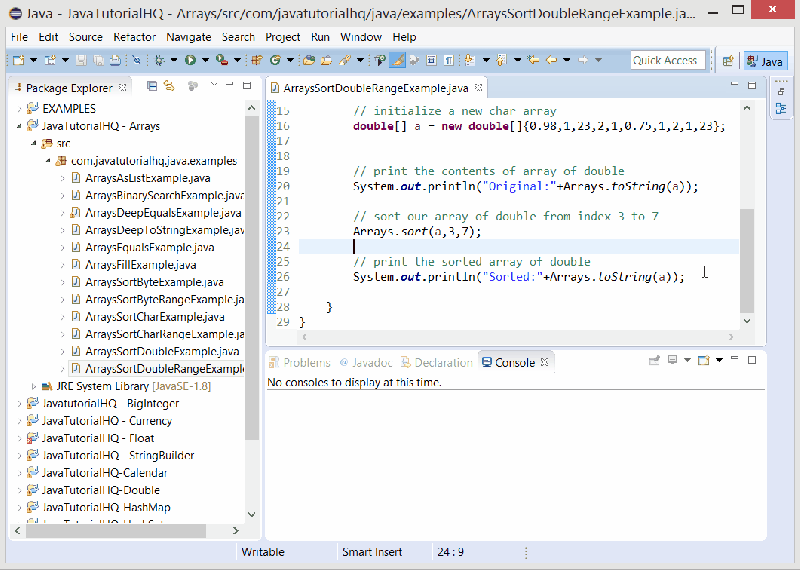Image resolution: width=800 pixels, height=570 pixels.
Task: Open Package Explorer View Menu chevron
Action: point(214,85)
